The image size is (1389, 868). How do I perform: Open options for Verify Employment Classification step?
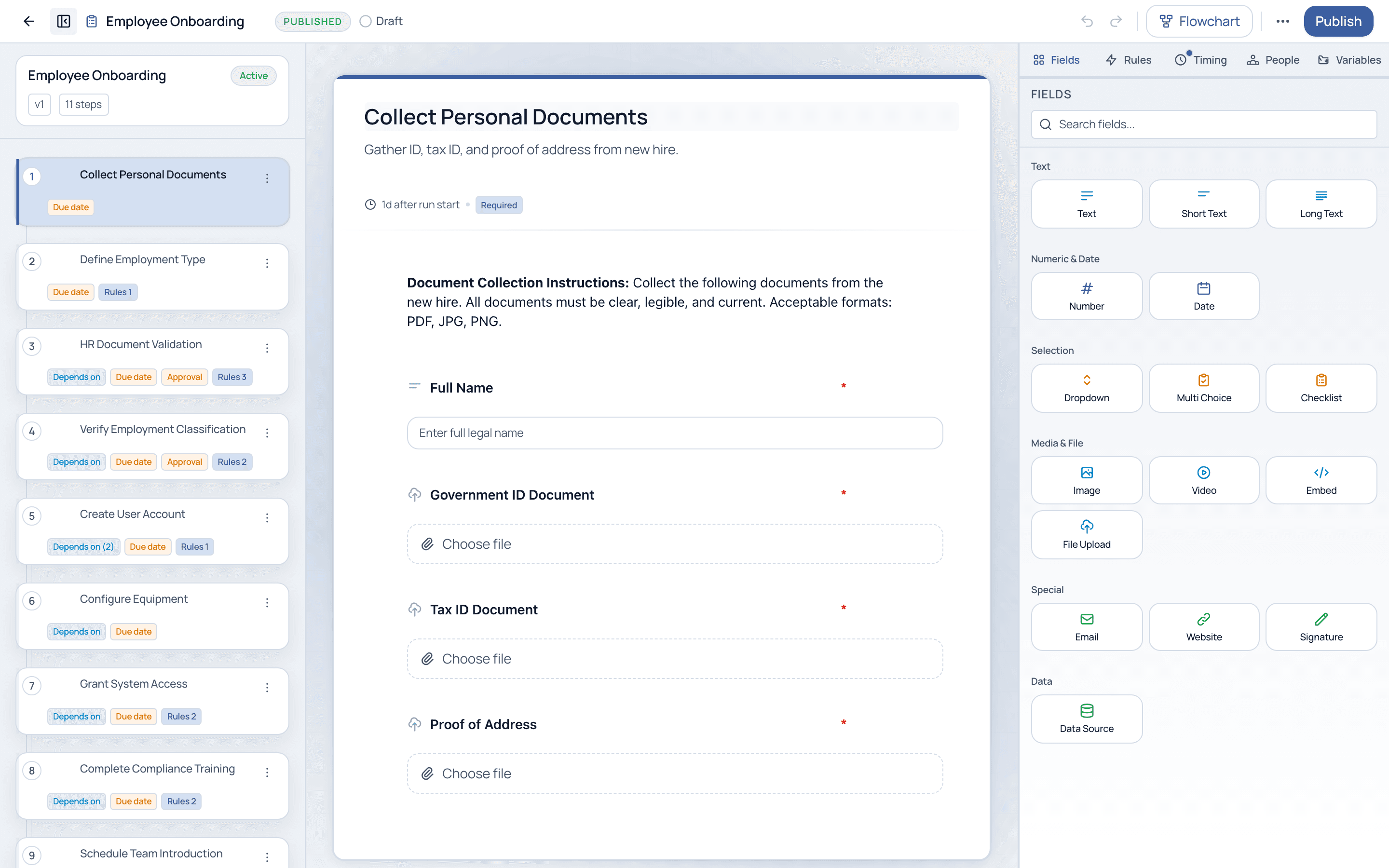267,434
